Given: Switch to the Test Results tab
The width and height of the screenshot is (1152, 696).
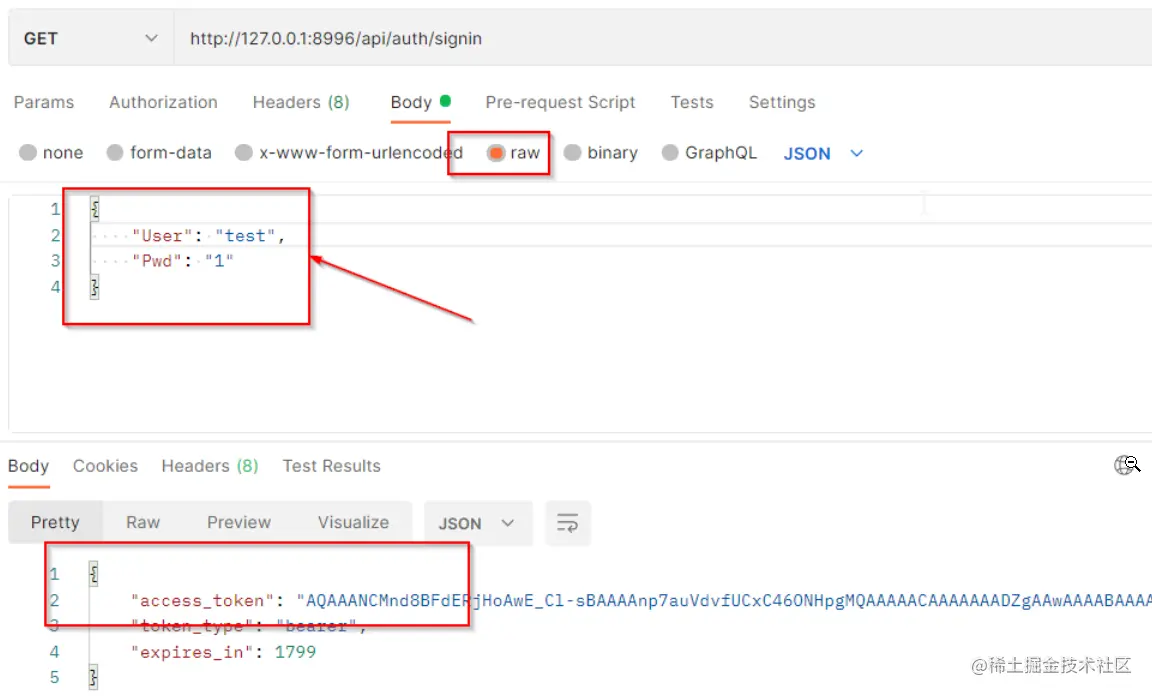Looking at the screenshot, I should pos(331,466).
